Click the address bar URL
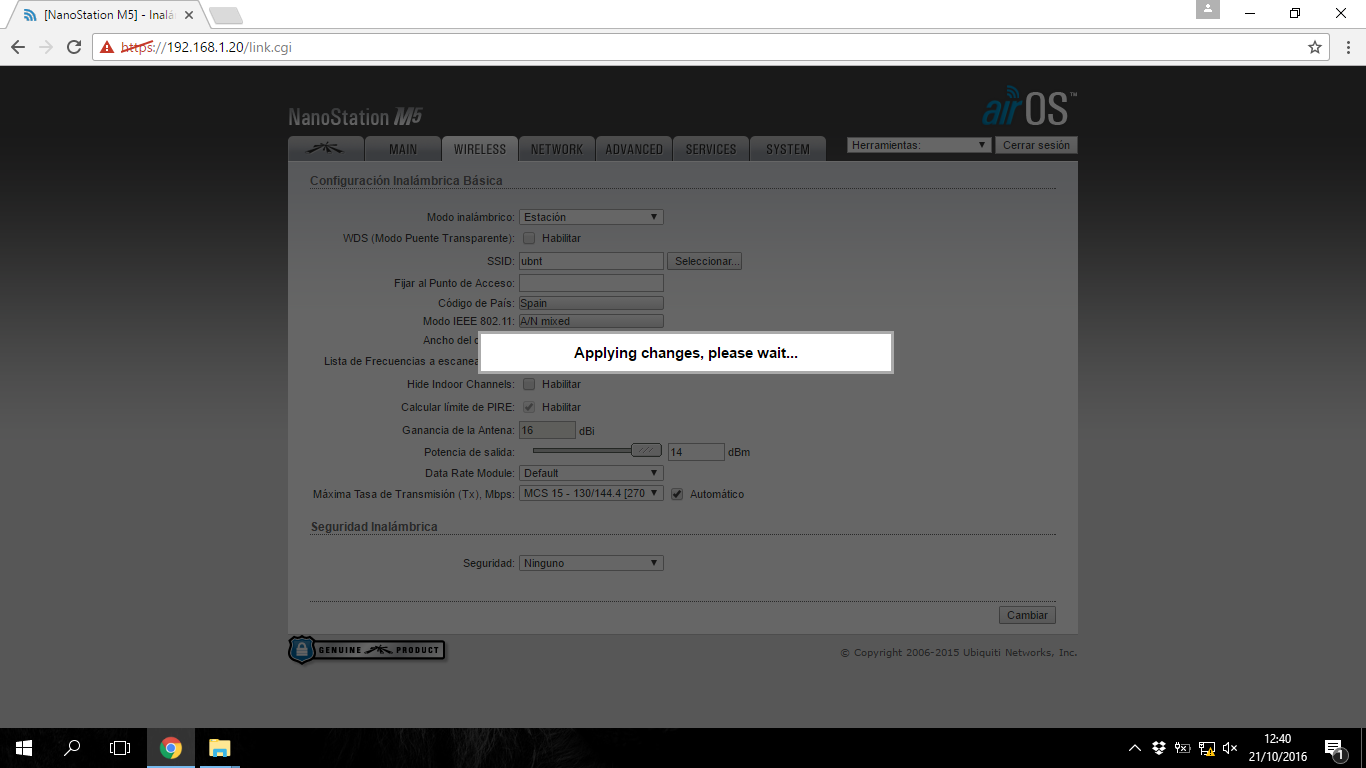 pyautogui.click(x=207, y=47)
